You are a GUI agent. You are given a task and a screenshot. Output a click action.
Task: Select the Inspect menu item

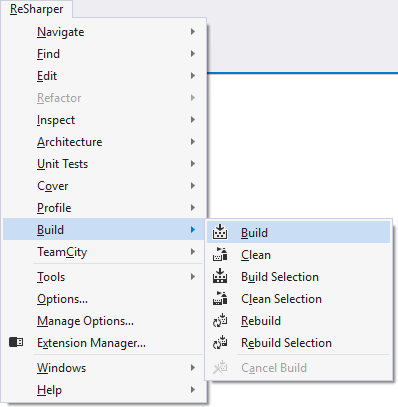pos(103,120)
